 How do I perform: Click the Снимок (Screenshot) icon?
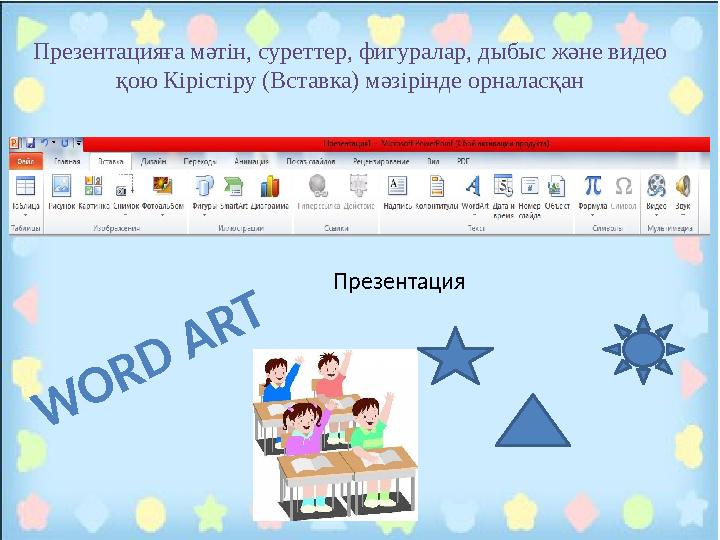point(124,186)
